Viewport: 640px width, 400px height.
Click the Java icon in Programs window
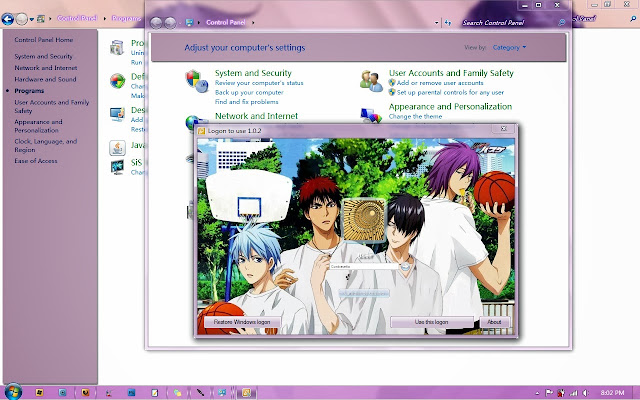(x=118, y=148)
